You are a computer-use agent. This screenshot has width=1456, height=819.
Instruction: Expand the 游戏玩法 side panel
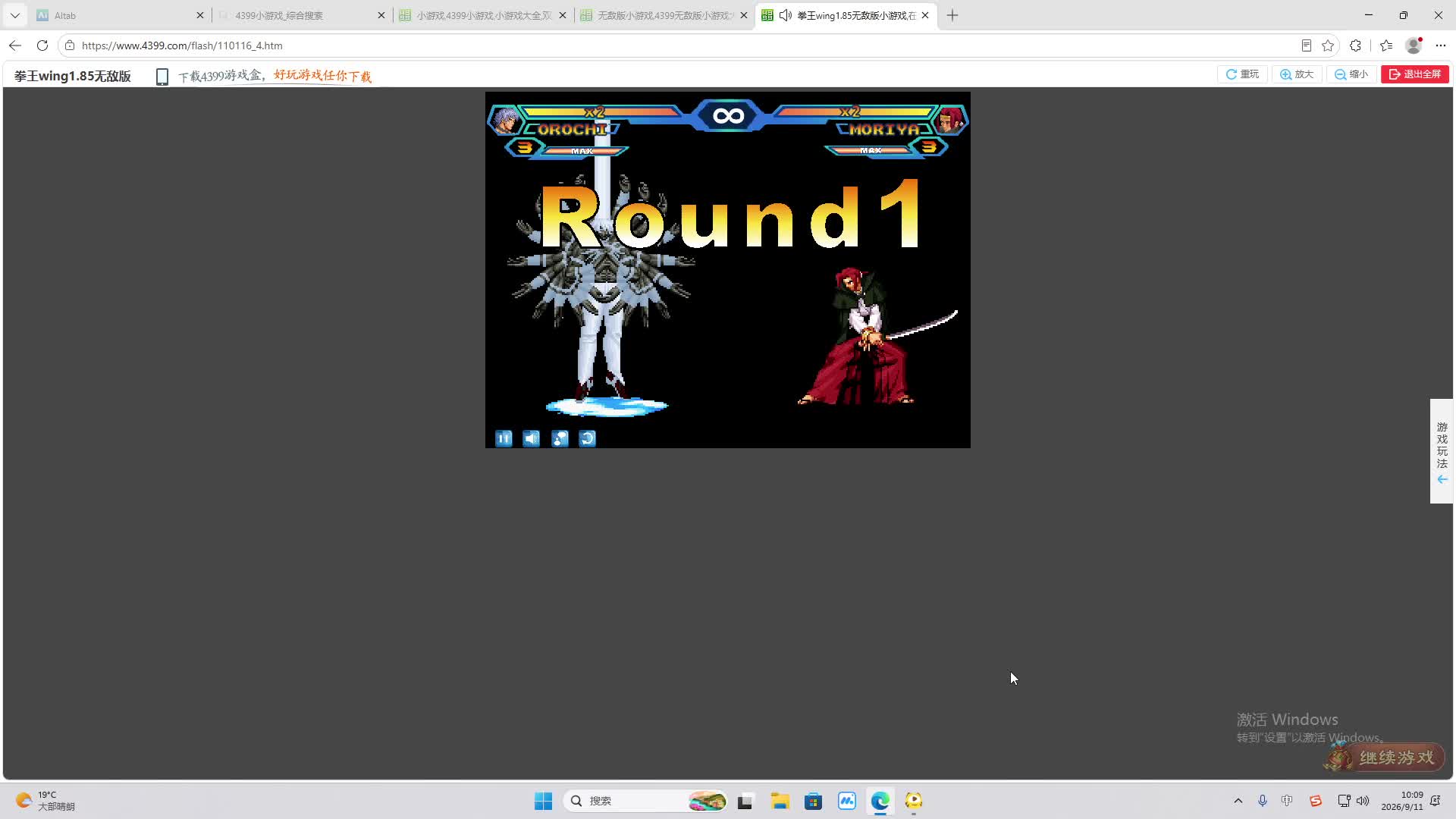coord(1442,451)
